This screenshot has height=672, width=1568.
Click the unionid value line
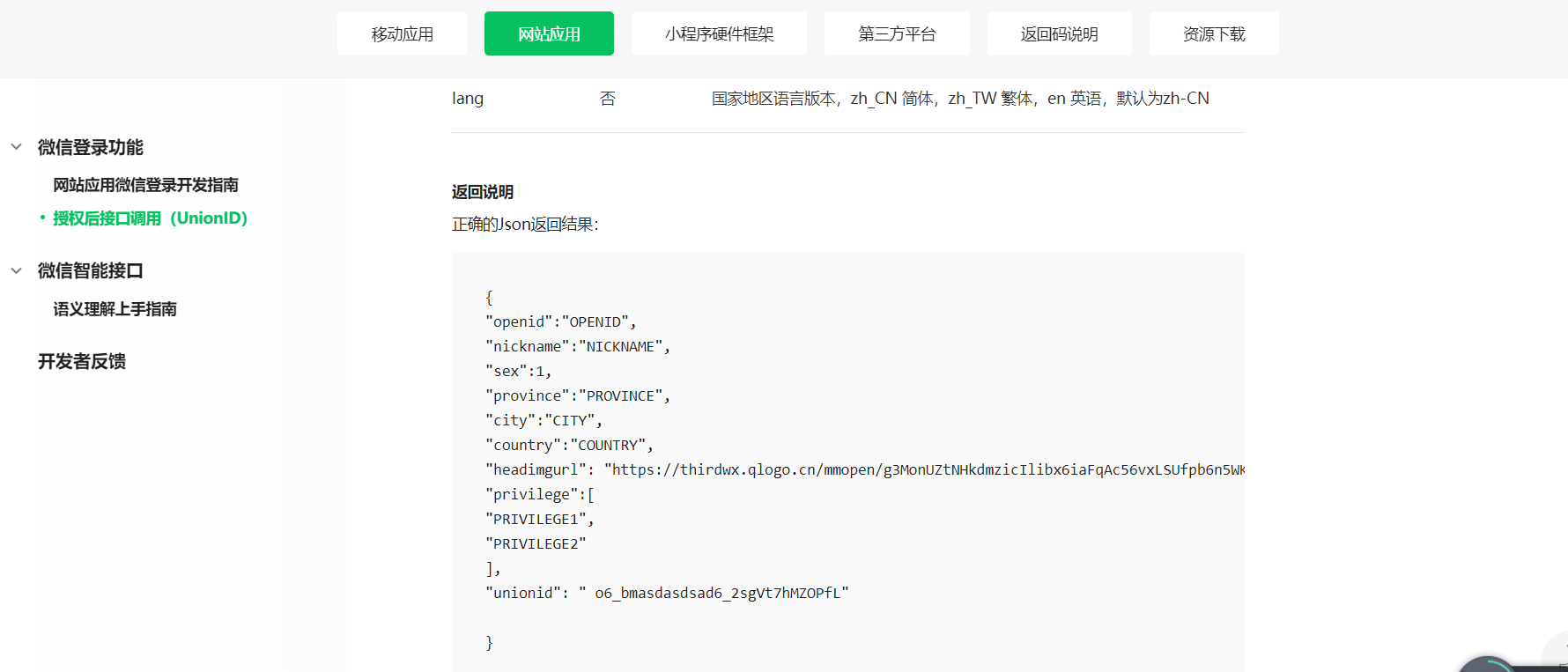[667, 594]
